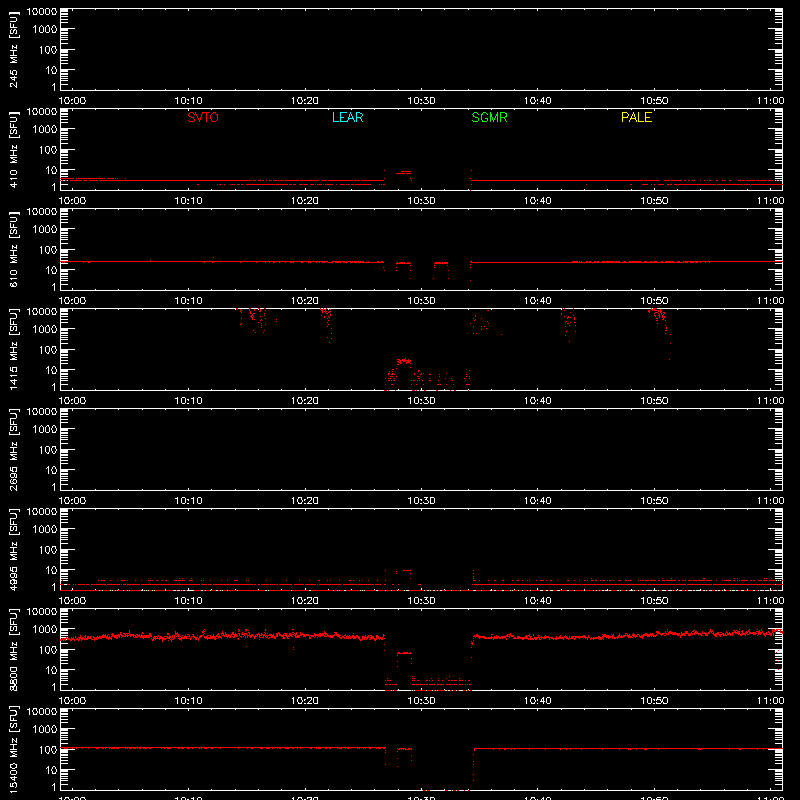Click the 10000 tick label on 8800 MHz axis
The image size is (800, 800).
point(42,612)
